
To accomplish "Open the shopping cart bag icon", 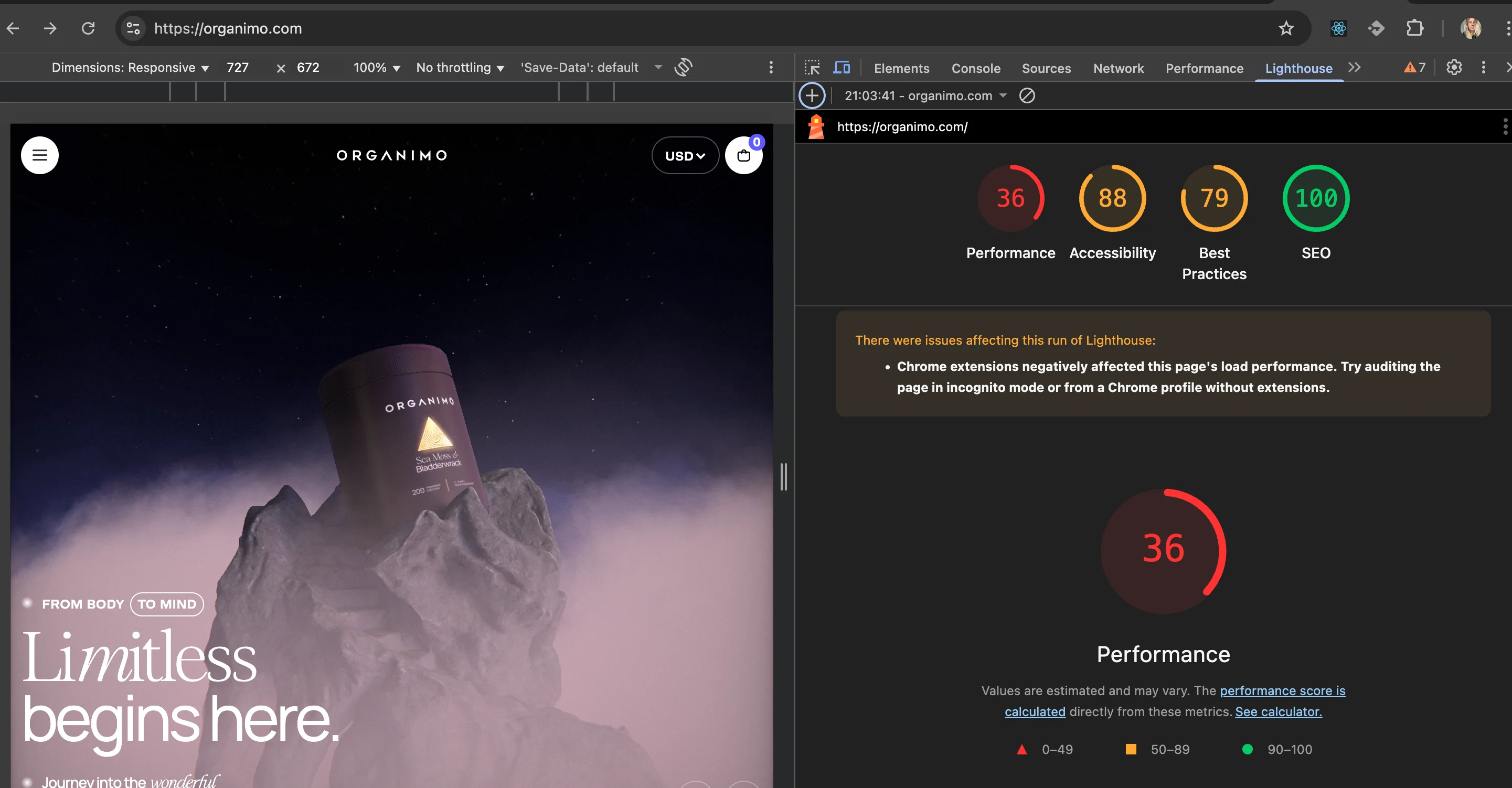I will click(744, 155).
